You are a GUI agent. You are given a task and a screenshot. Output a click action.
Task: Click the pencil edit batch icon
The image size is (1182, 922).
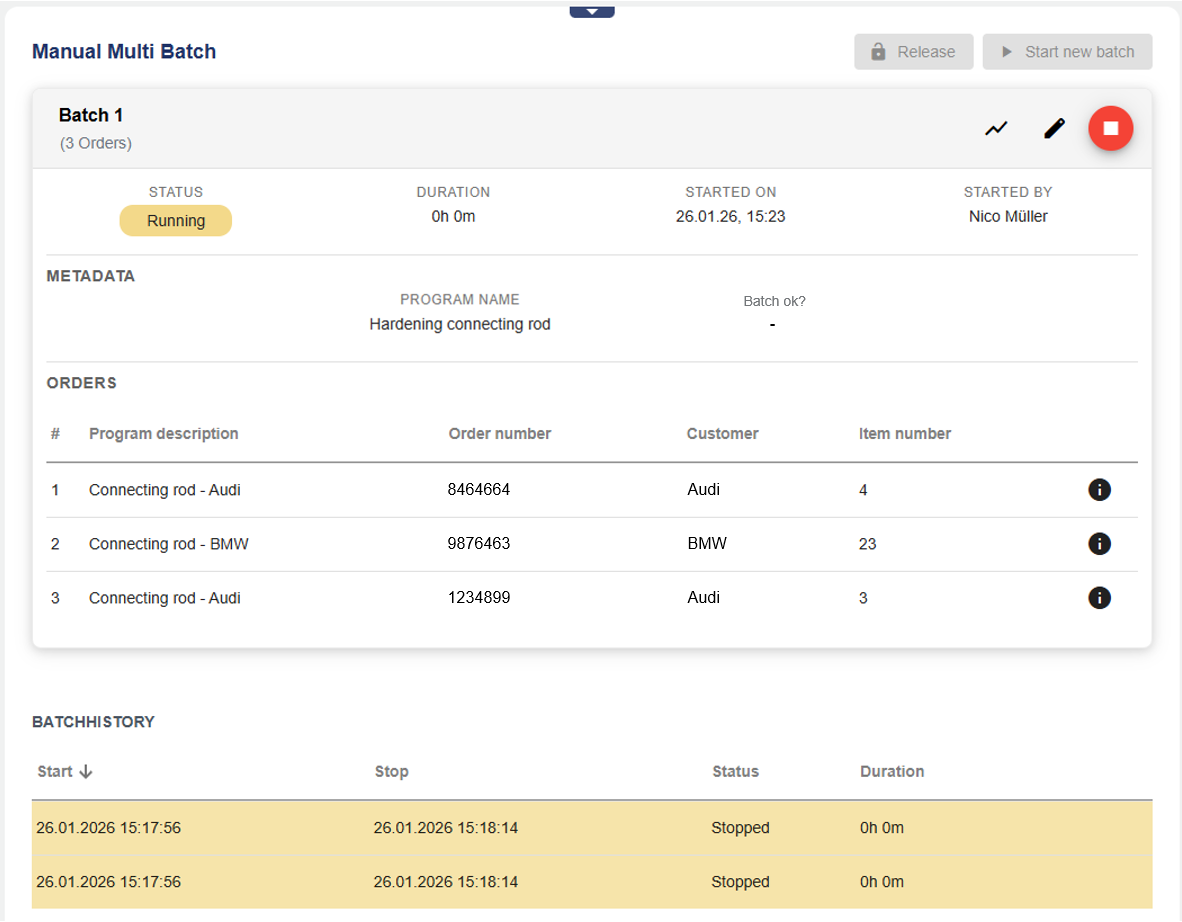pyautogui.click(x=1054, y=129)
